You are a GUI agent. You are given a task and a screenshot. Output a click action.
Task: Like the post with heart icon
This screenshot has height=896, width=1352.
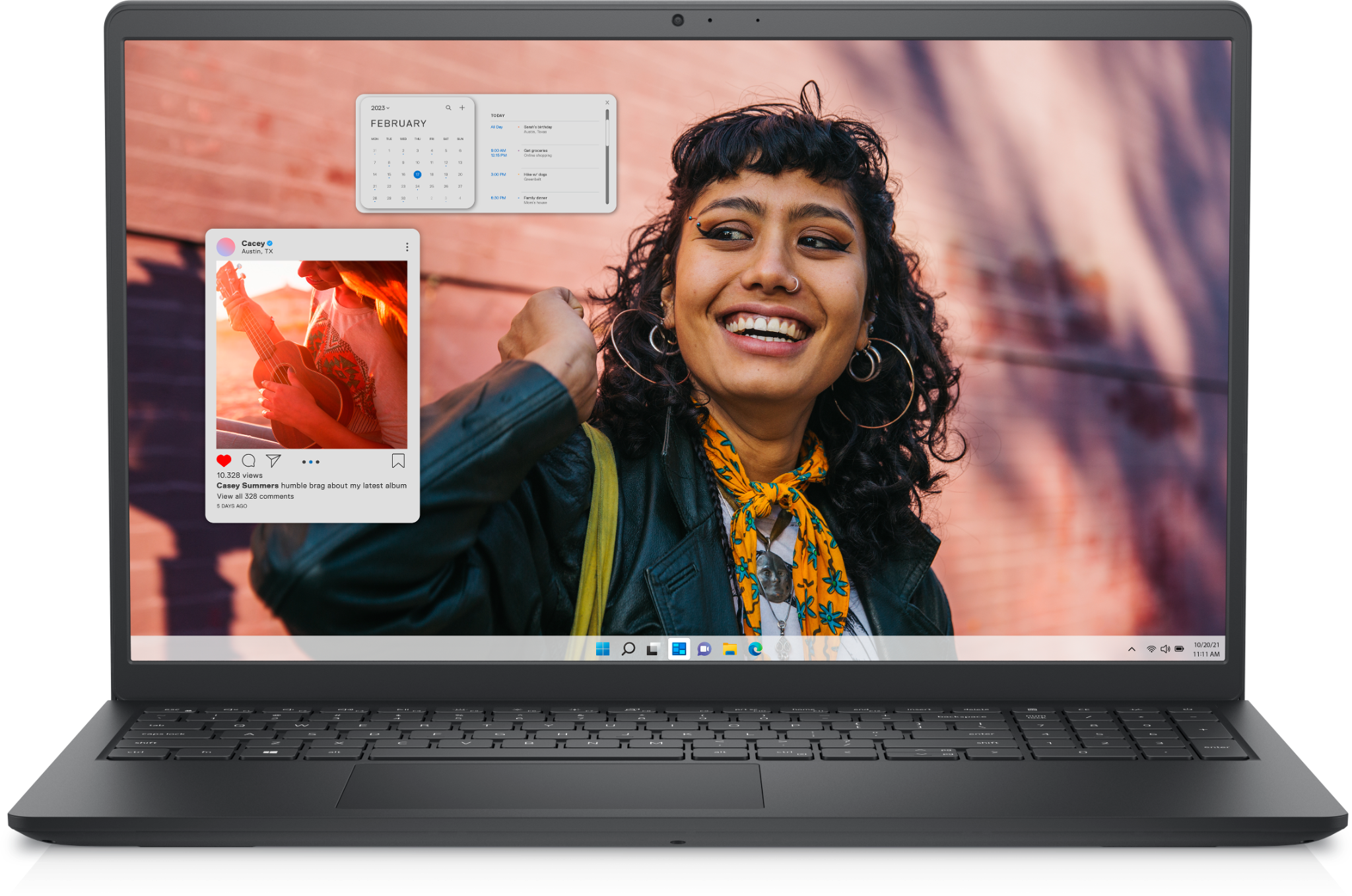(x=224, y=461)
